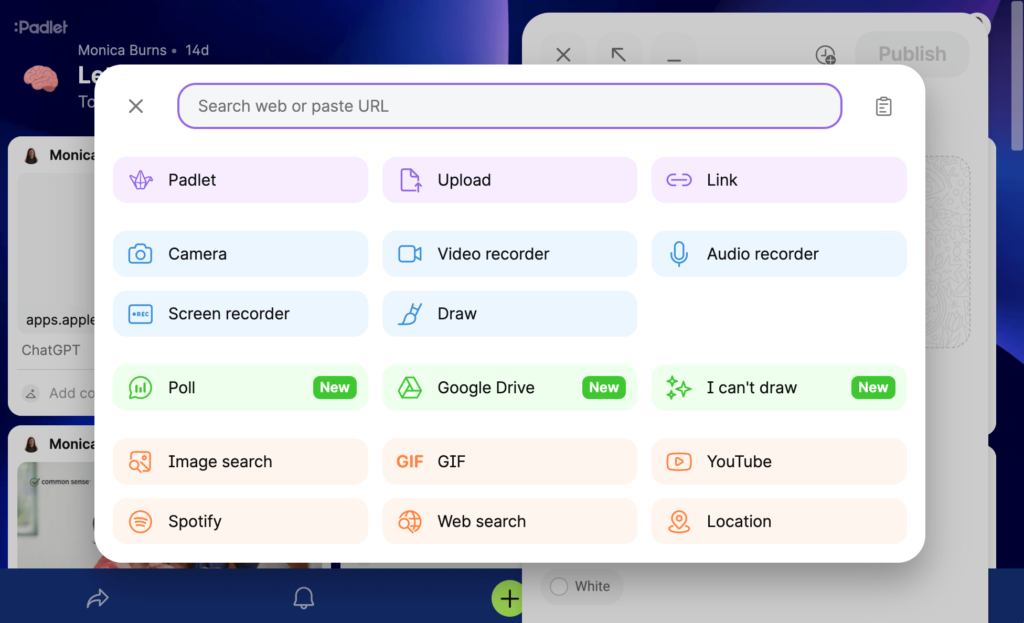Open the YouTube search option
Viewport: 1024px width, 623px height.
pyautogui.click(x=778, y=461)
